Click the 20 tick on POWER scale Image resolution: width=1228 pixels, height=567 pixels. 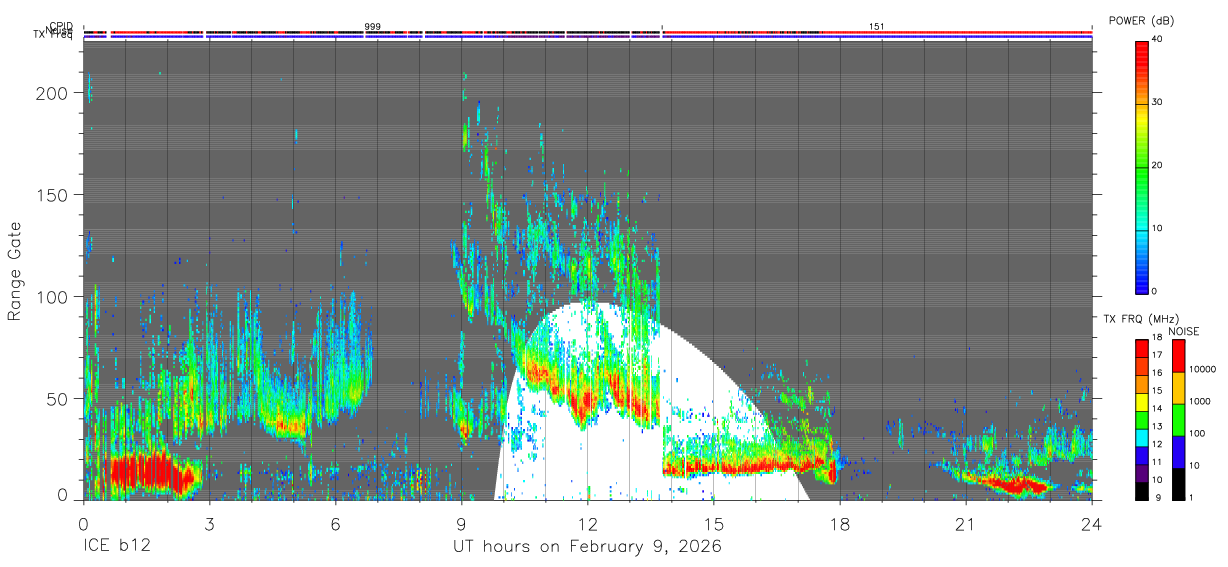1159,166
